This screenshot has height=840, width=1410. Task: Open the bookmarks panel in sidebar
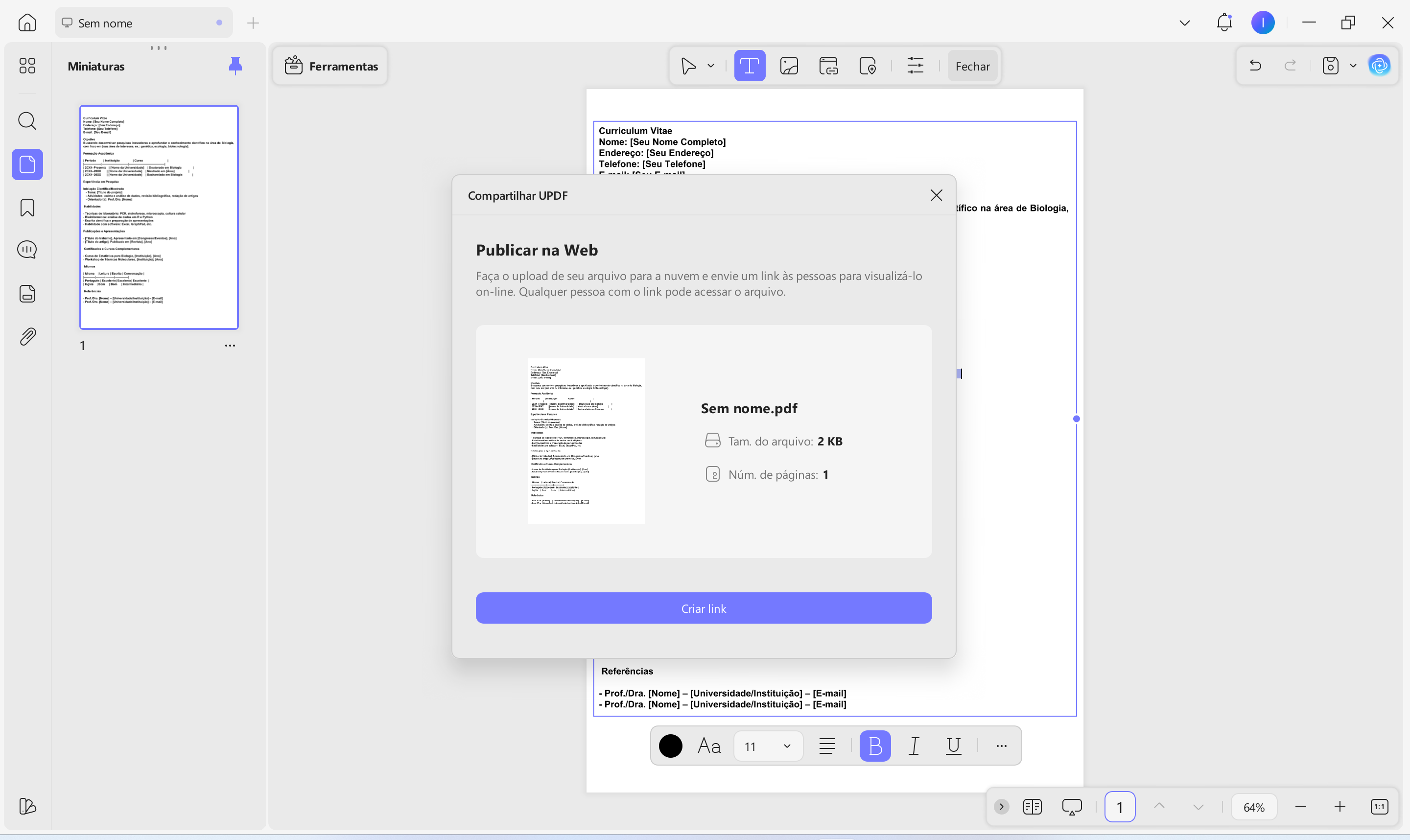[x=27, y=208]
